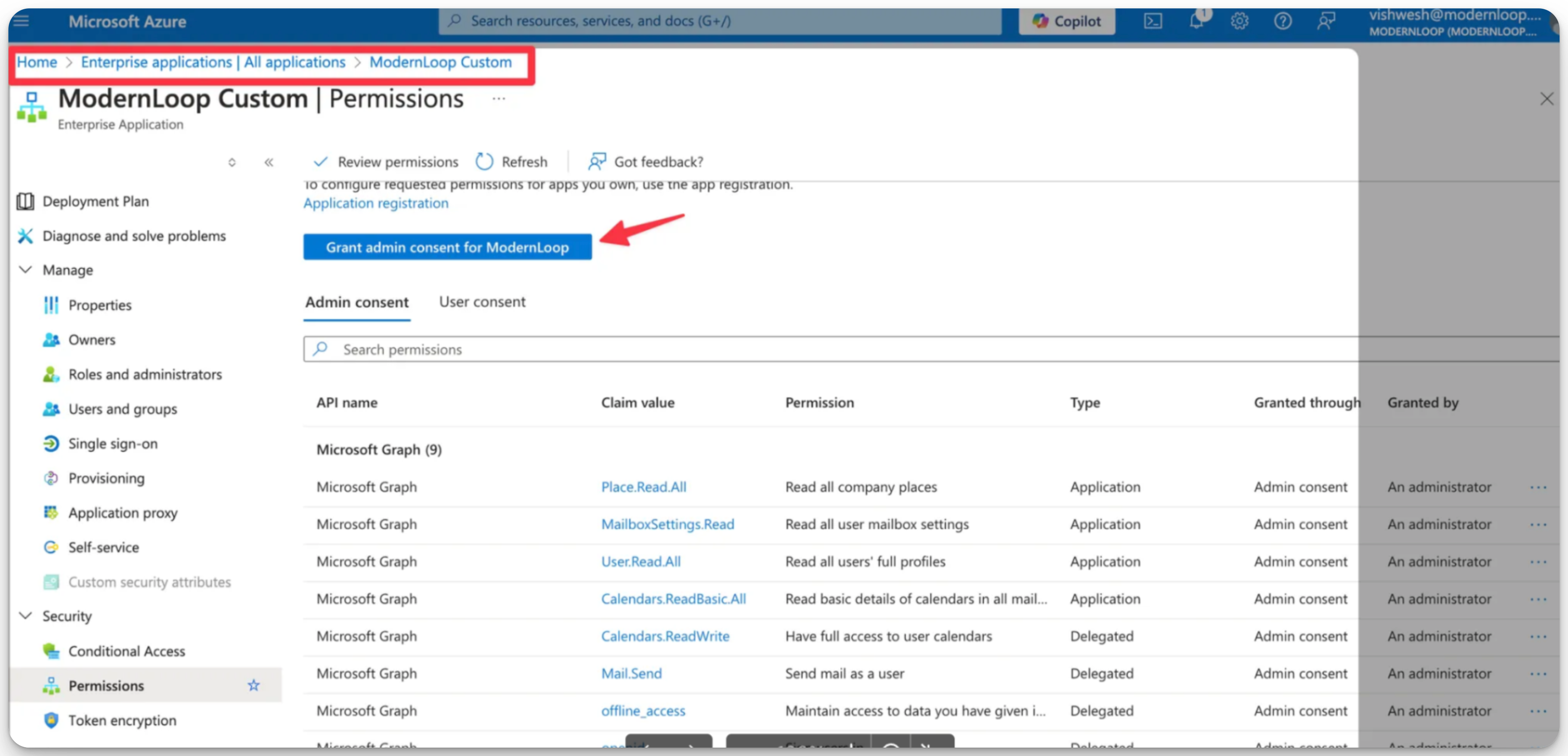Open the Calendars.ReadBasic.All claim link
This screenshot has width=1568, height=756.
674,599
